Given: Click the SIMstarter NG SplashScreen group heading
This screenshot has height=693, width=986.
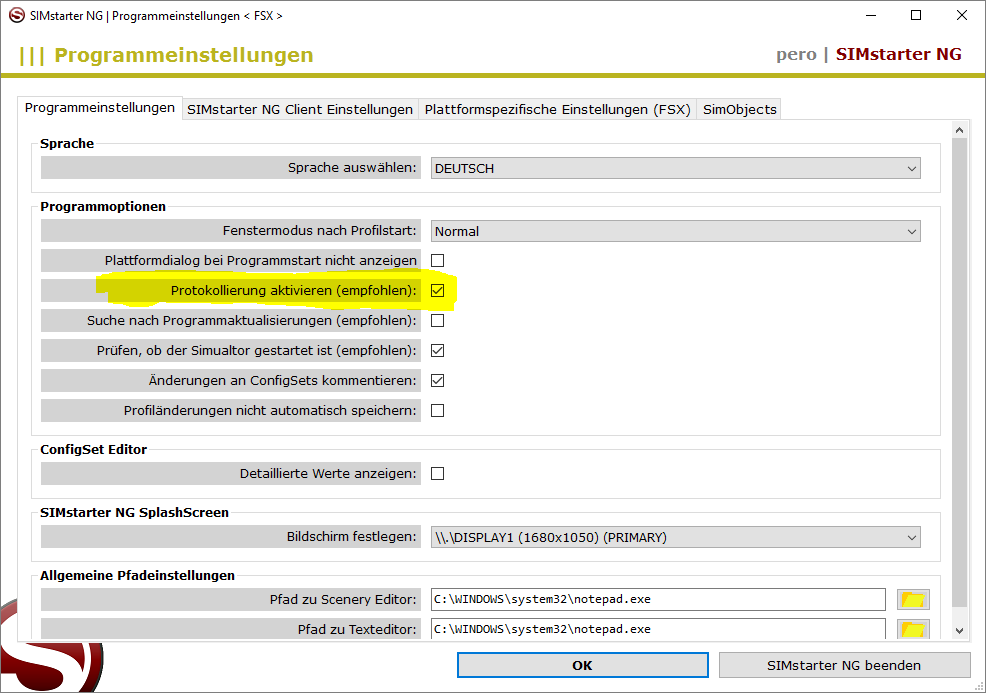Looking at the screenshot, I should pyautogui.click(x=135, y=513).
